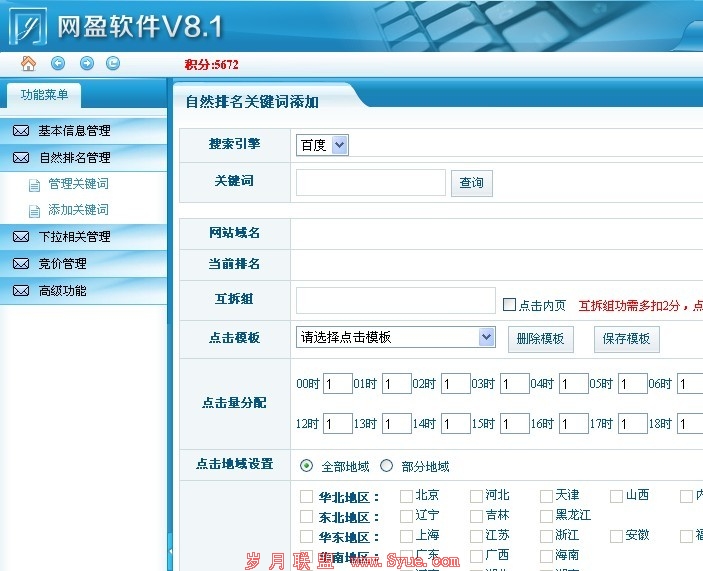This screenshot has height=571, width=703.
Task: Click the document icon beside 管理关键词
Action: (x=34, y=185)
